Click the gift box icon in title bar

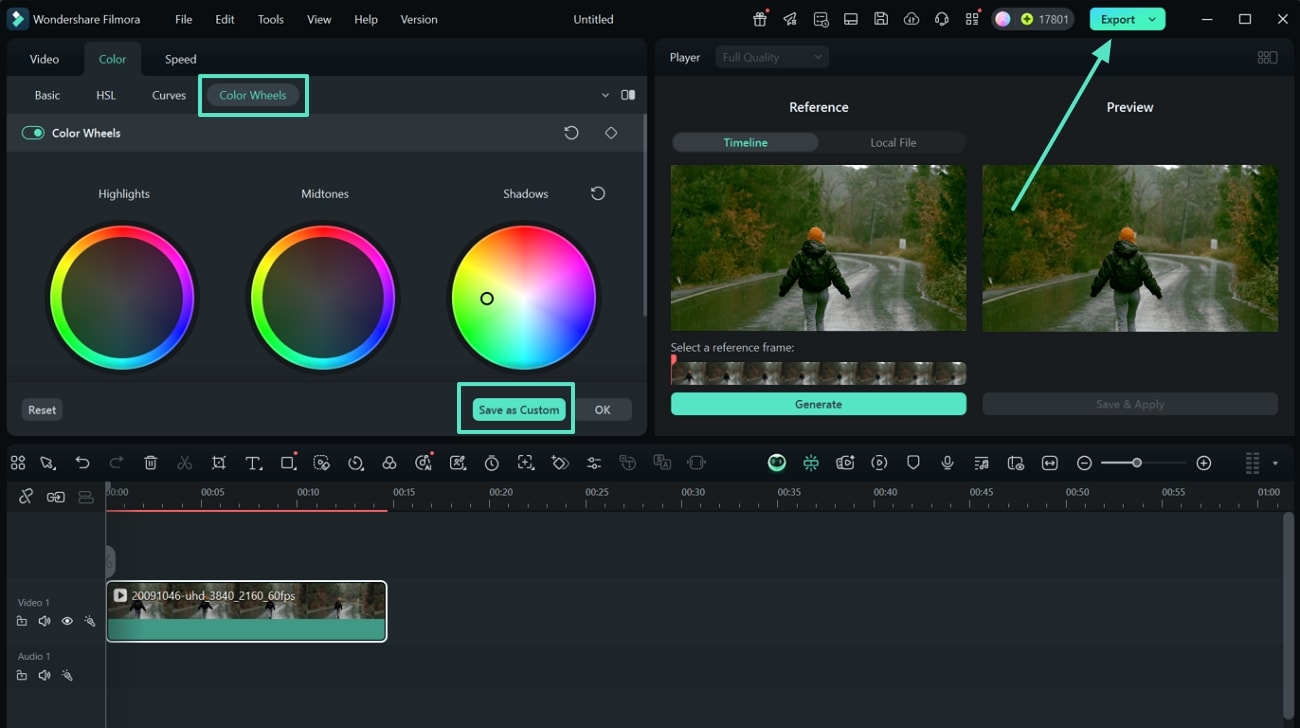pyautogui.click(x=760, y=19)
